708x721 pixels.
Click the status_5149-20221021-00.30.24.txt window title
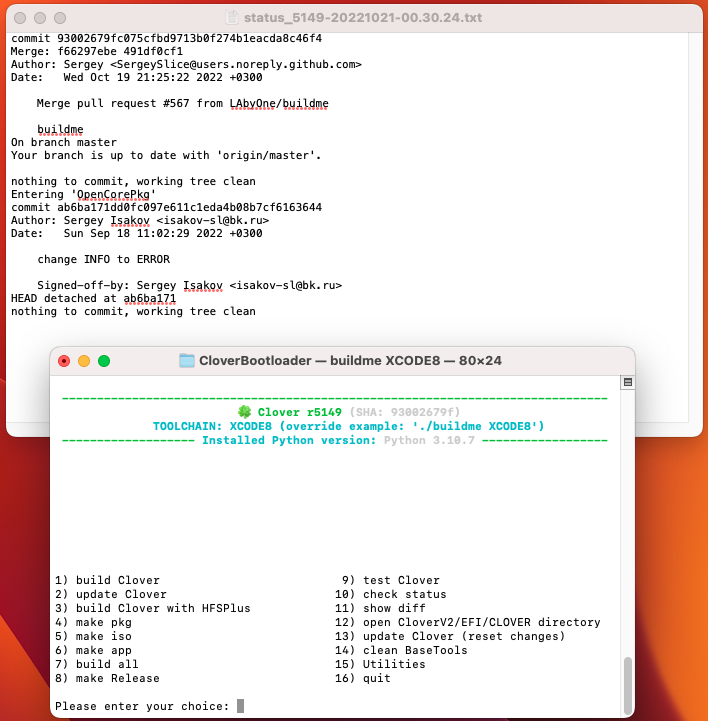coord(363,17)
